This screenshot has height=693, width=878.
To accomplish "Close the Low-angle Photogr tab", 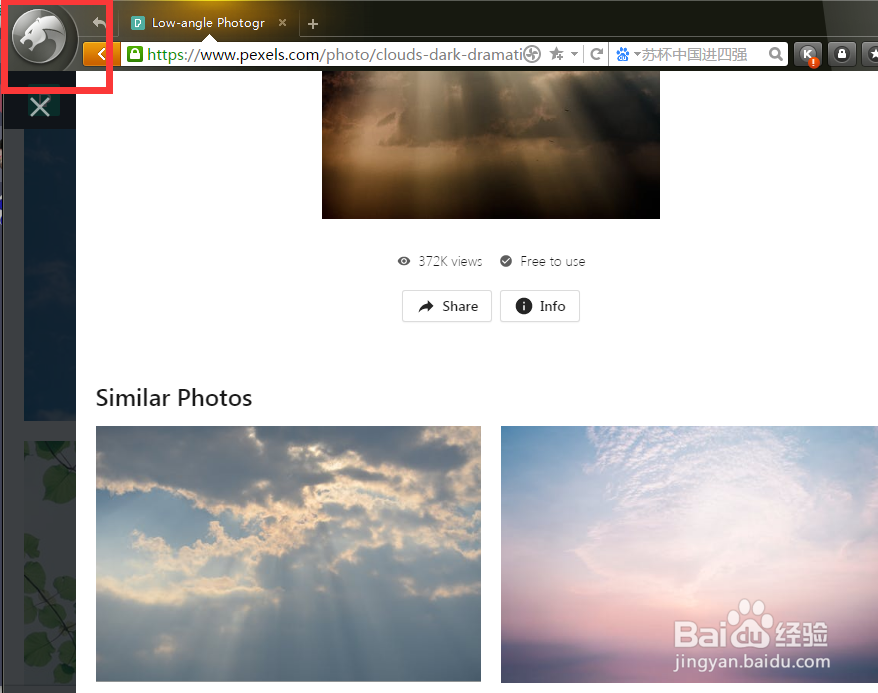I will (x=283, y=22).
